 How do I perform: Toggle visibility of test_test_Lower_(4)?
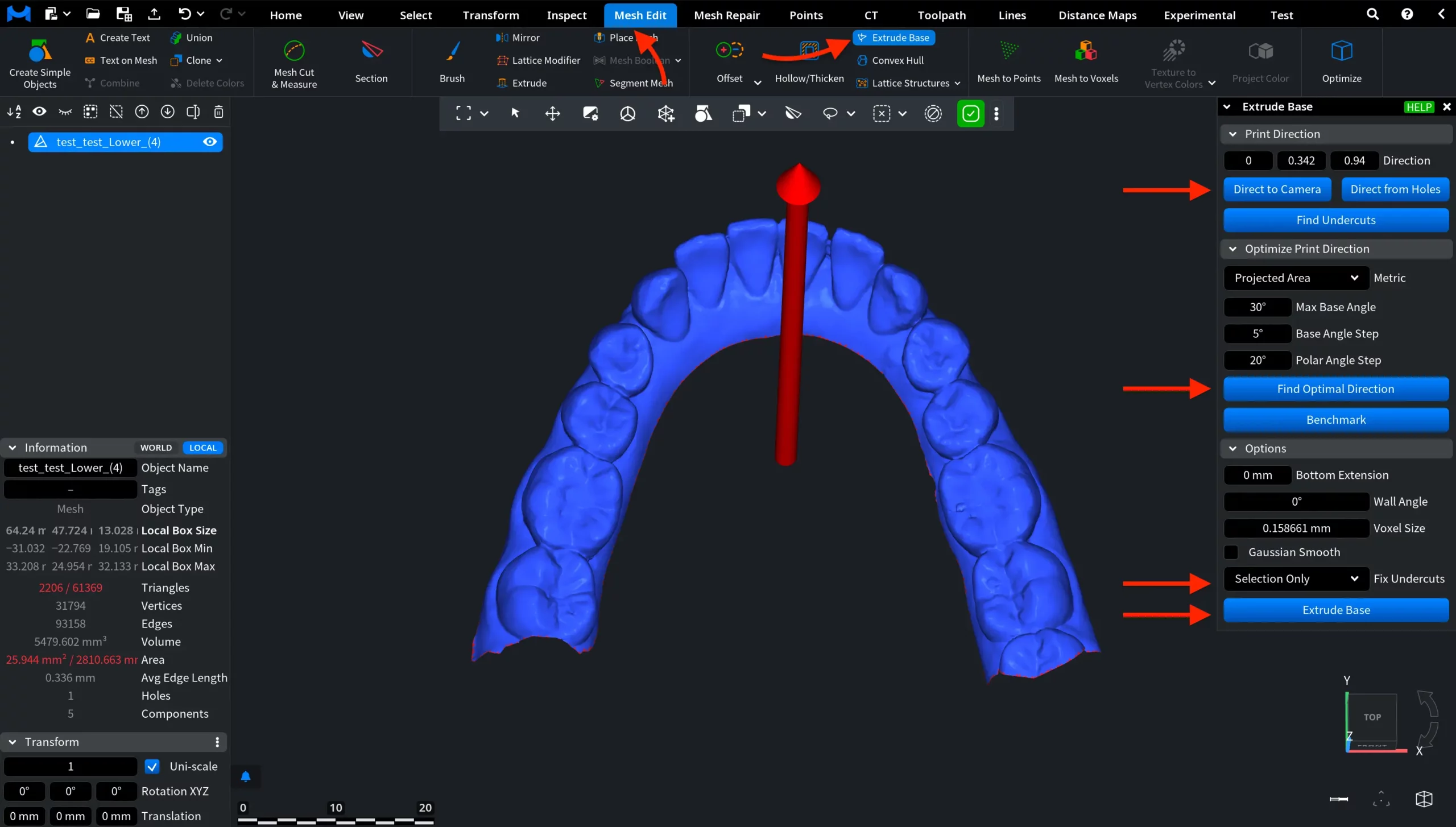click(210, 142)
